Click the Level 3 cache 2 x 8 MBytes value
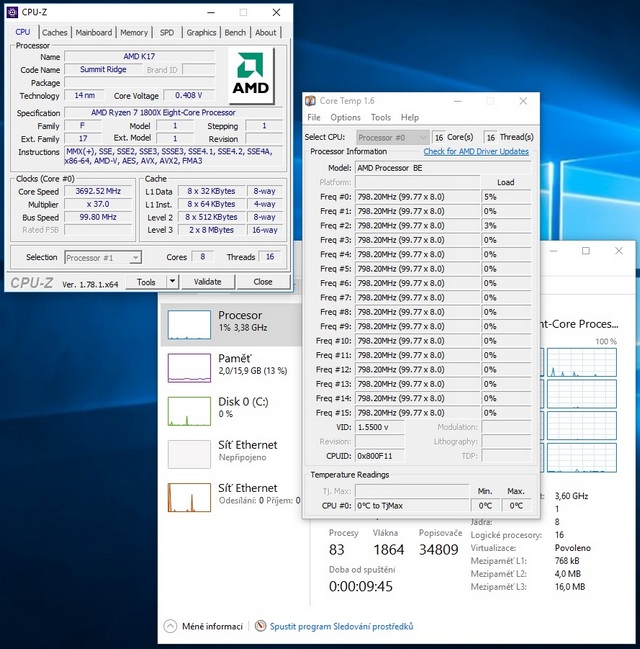Image resolution: width=640 pixels, height=649 pixels. point(212,230)
